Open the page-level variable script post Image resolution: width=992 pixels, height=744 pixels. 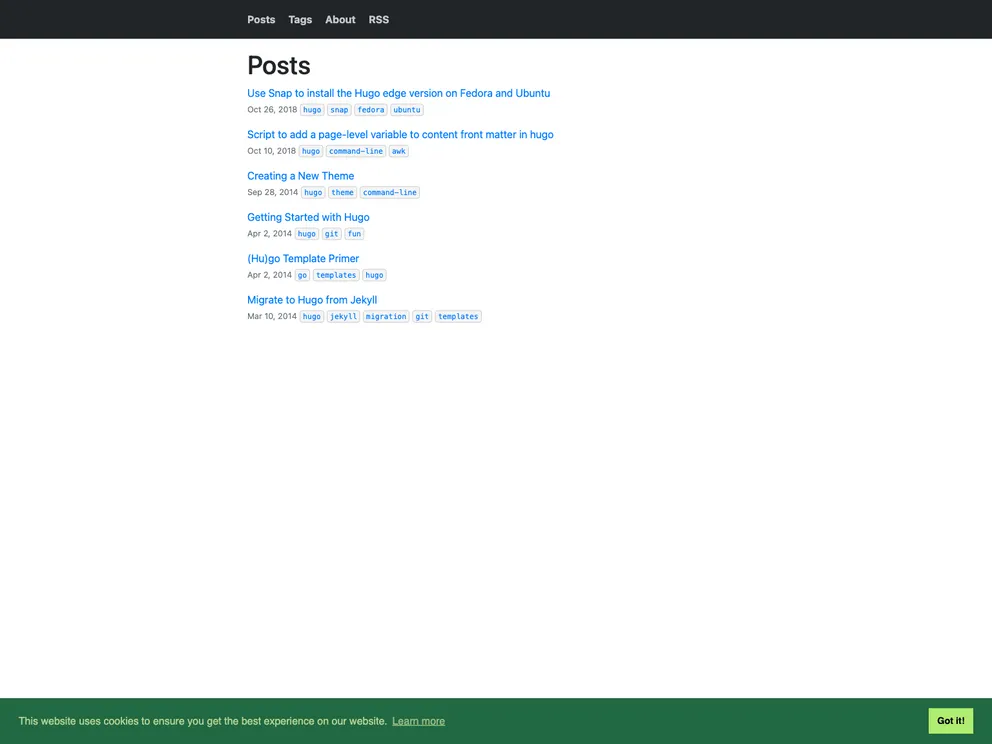400,134
